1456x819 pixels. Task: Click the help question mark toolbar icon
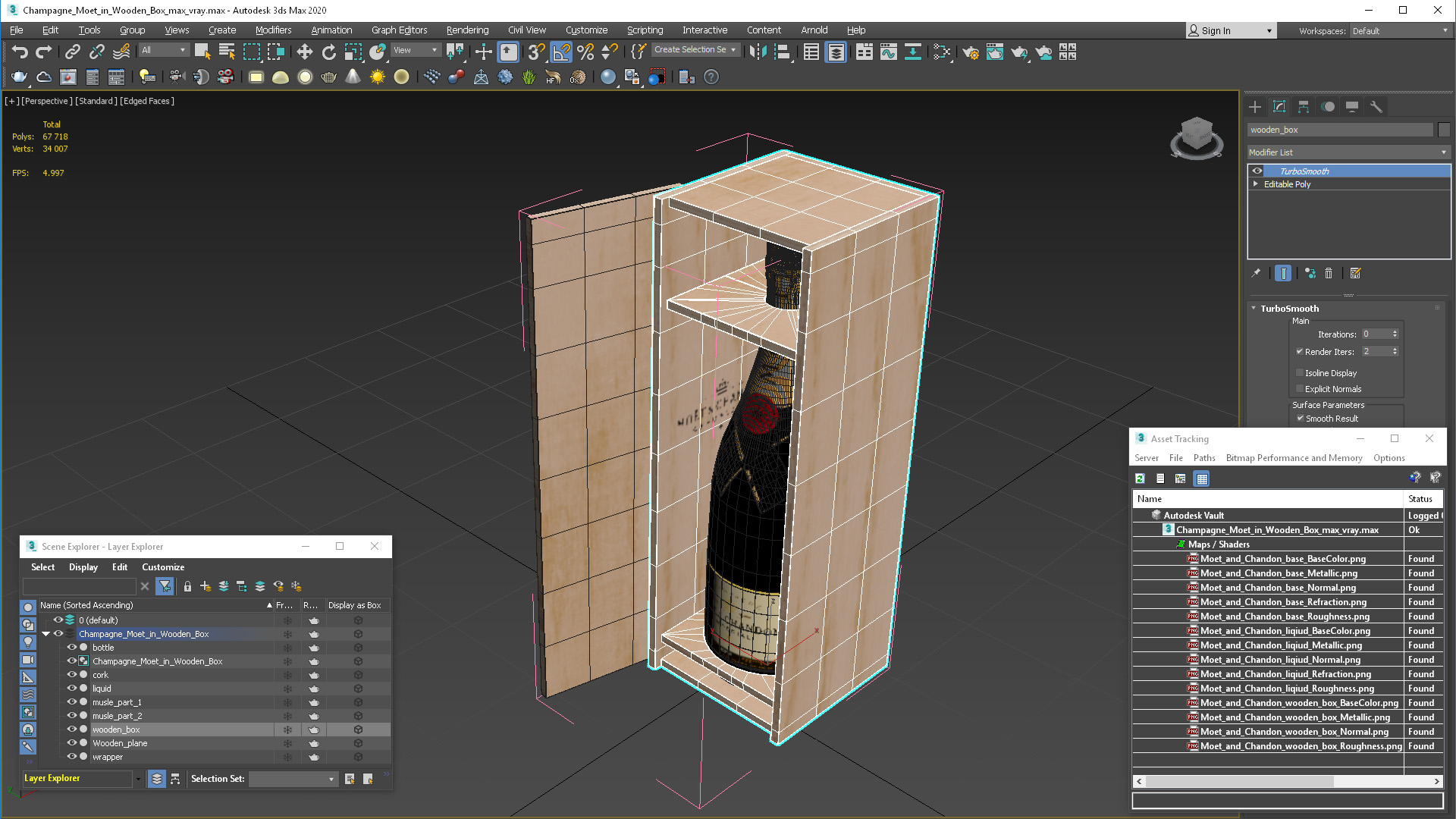point(711,77)
